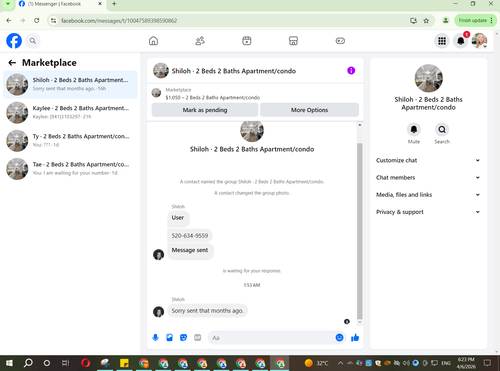Click the scroll-up arrow of the chat
This screenshot has width=500, height=371.
[360, 125]
